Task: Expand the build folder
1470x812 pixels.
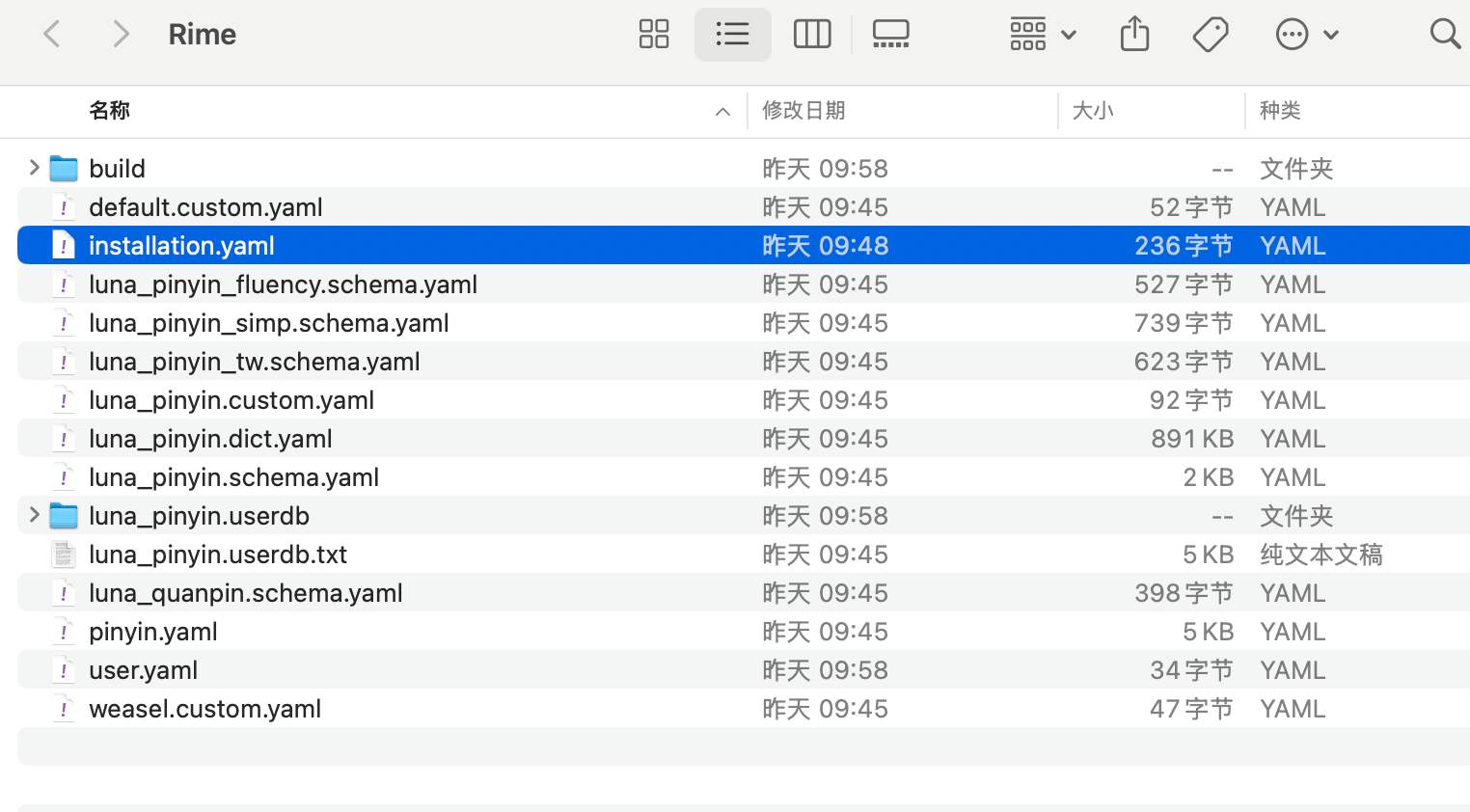Action: [34, 168]
